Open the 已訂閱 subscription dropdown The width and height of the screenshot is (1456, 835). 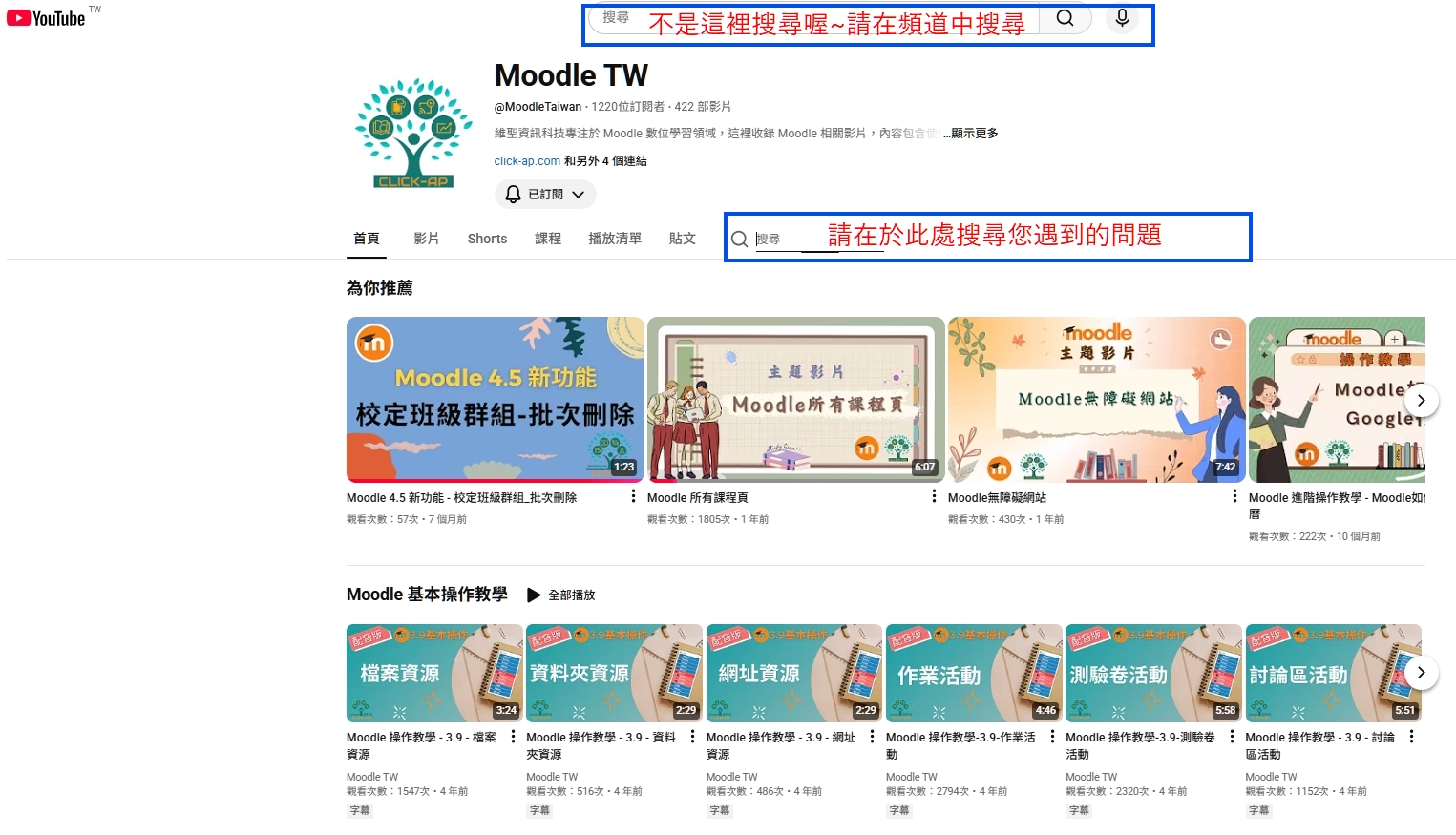click(x=545, y=195)
